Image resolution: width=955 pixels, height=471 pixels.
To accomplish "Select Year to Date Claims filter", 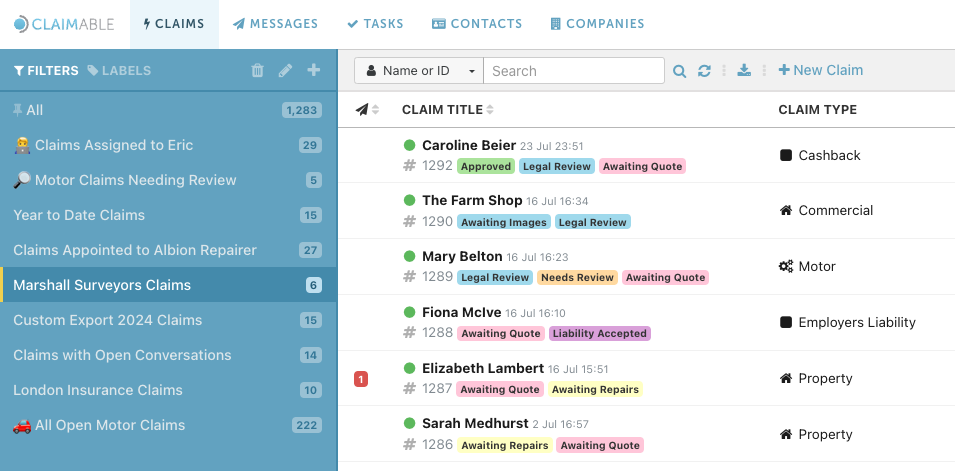I will tap(169, 215).
